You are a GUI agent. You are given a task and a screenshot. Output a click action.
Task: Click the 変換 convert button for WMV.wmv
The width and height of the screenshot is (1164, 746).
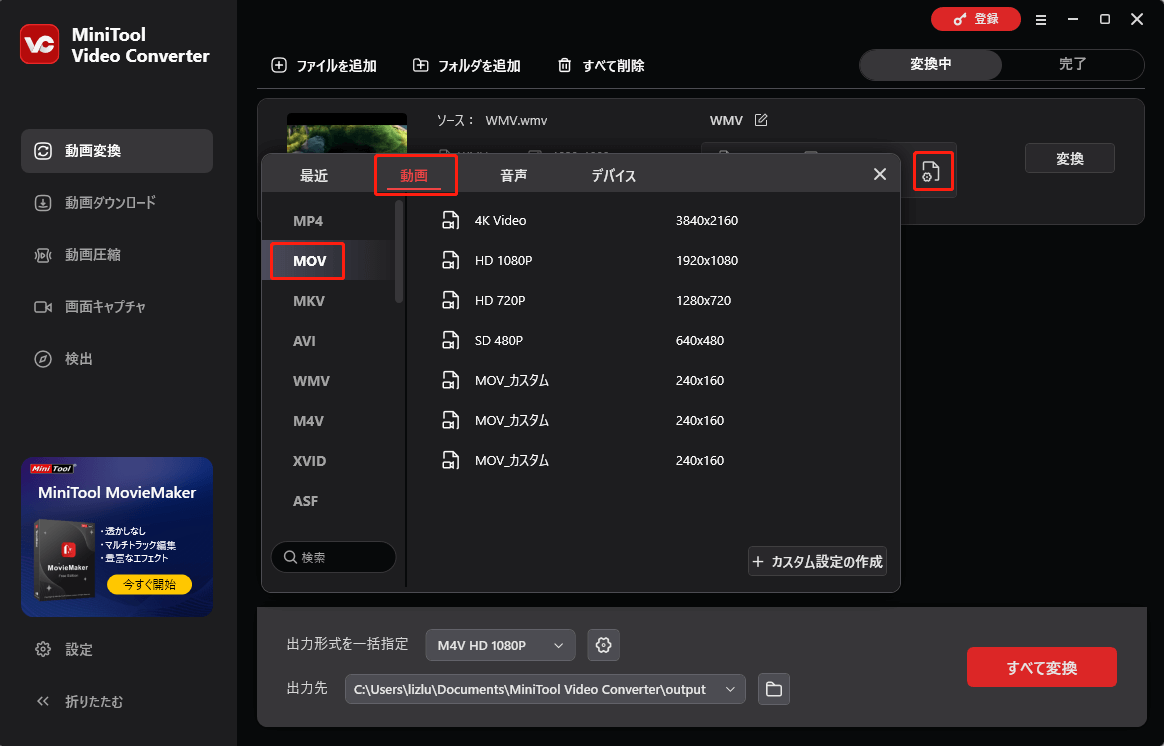pos(1070,158)
